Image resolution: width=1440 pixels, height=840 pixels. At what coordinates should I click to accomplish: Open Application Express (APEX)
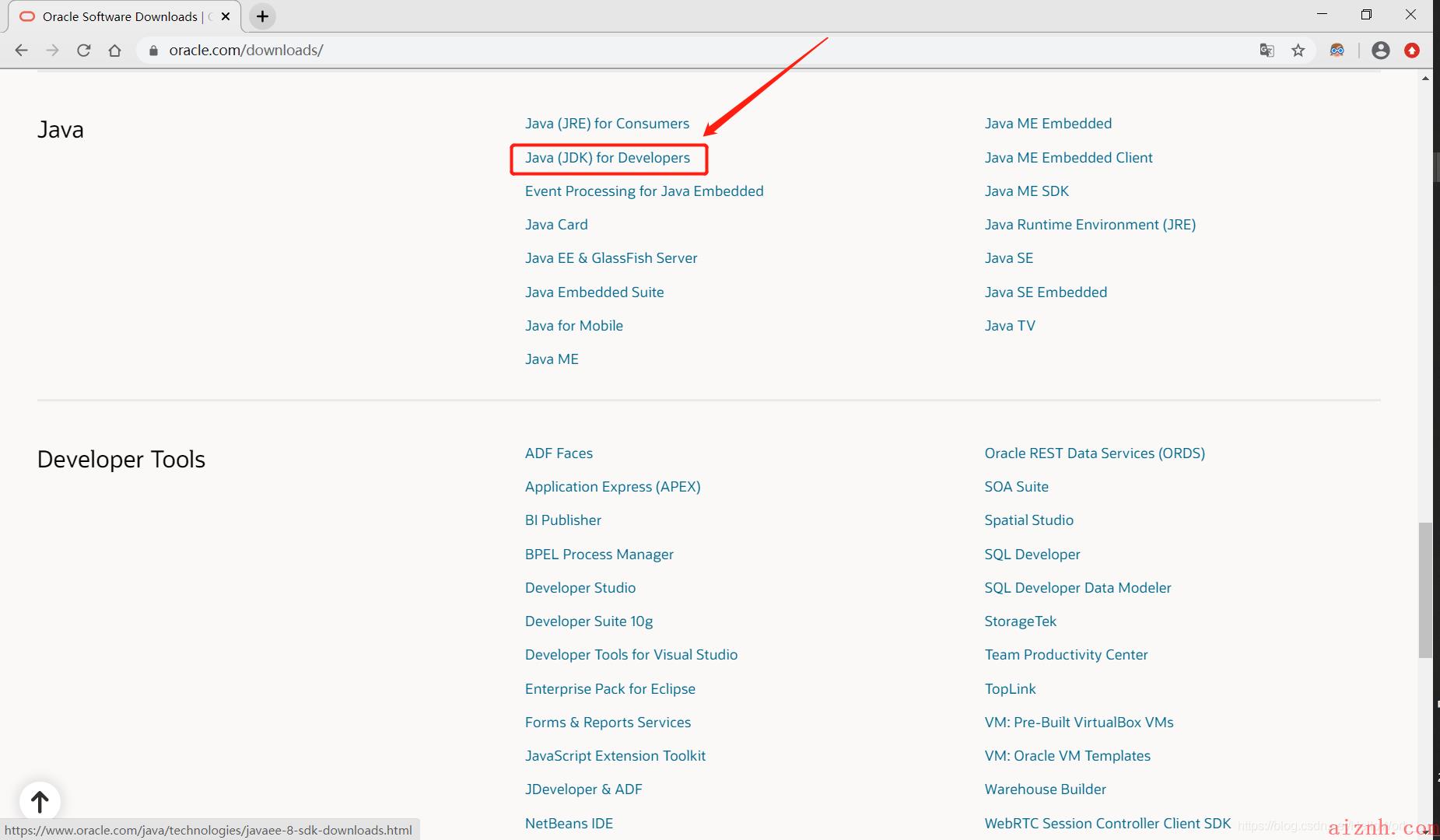click(612, 487)
